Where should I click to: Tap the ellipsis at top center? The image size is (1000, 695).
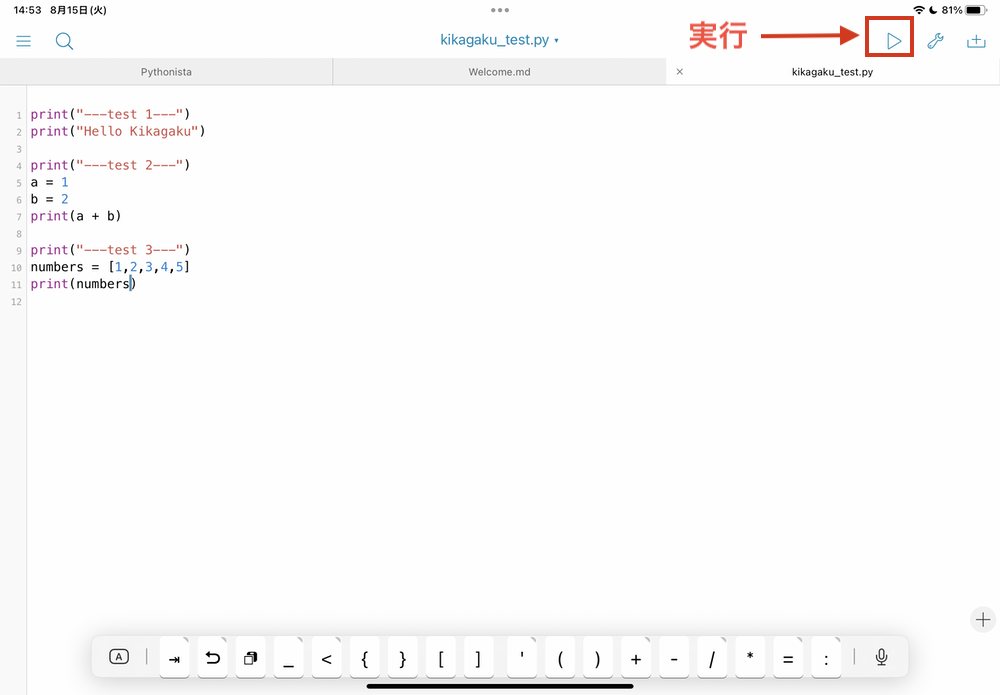pos(500,9)
